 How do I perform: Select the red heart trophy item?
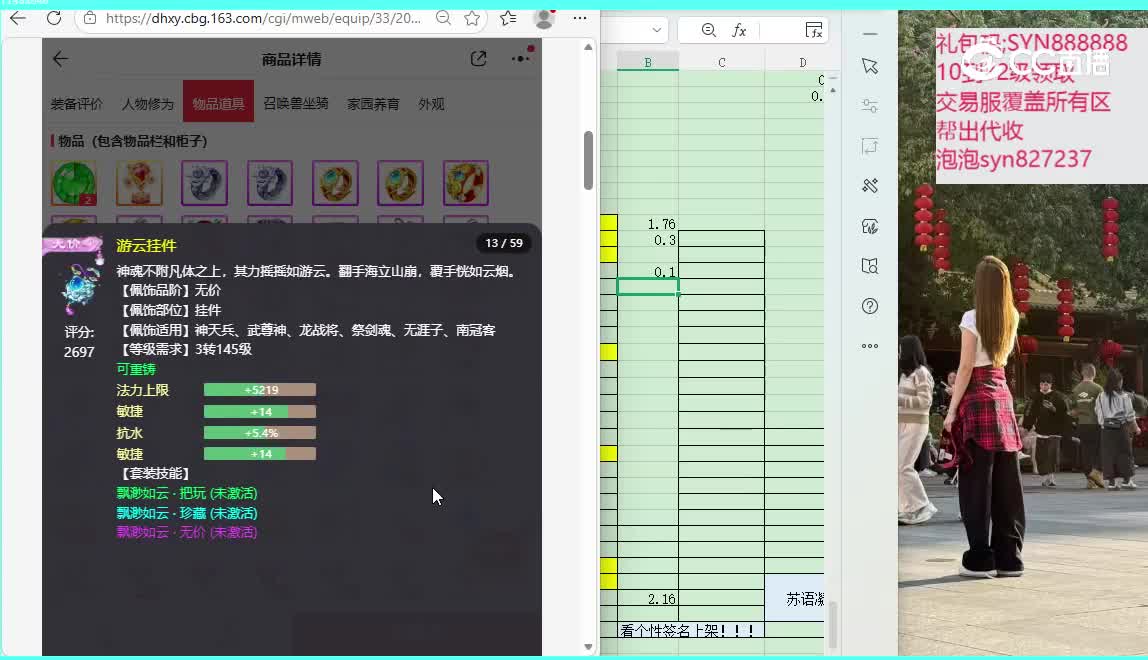[139, 183]
